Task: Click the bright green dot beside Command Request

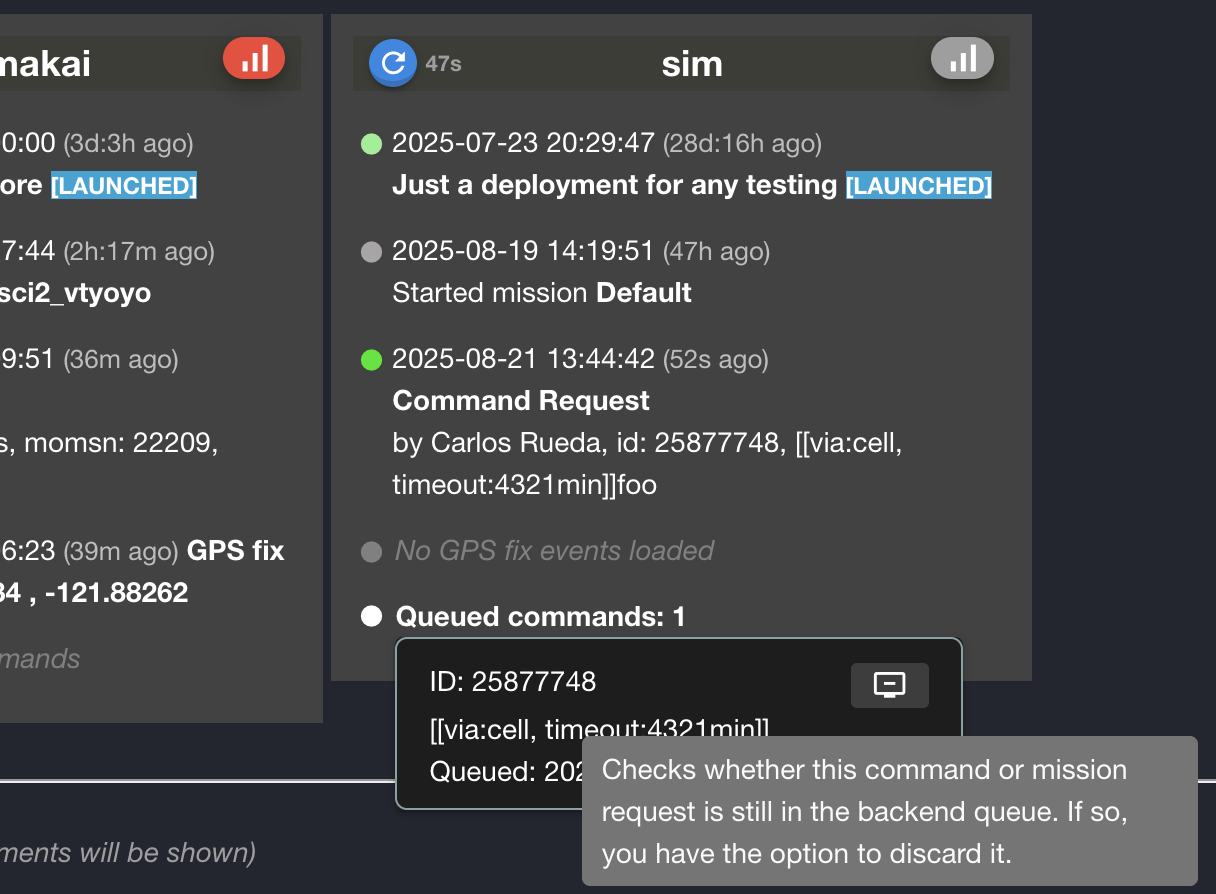Action: (x=371, y=360)
